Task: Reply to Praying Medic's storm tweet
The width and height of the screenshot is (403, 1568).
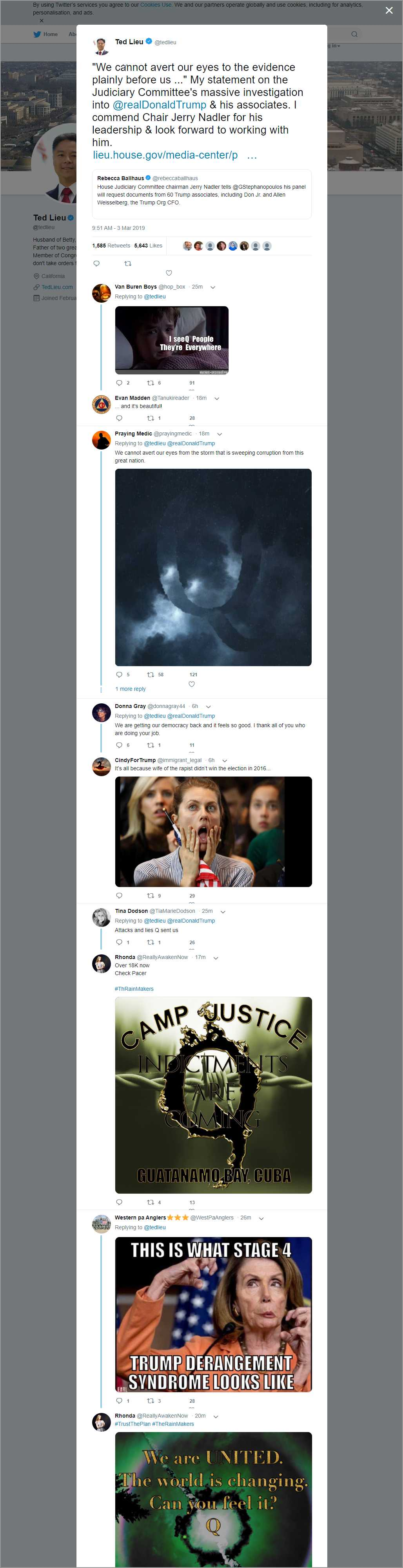Action: [x=119, y=674]
